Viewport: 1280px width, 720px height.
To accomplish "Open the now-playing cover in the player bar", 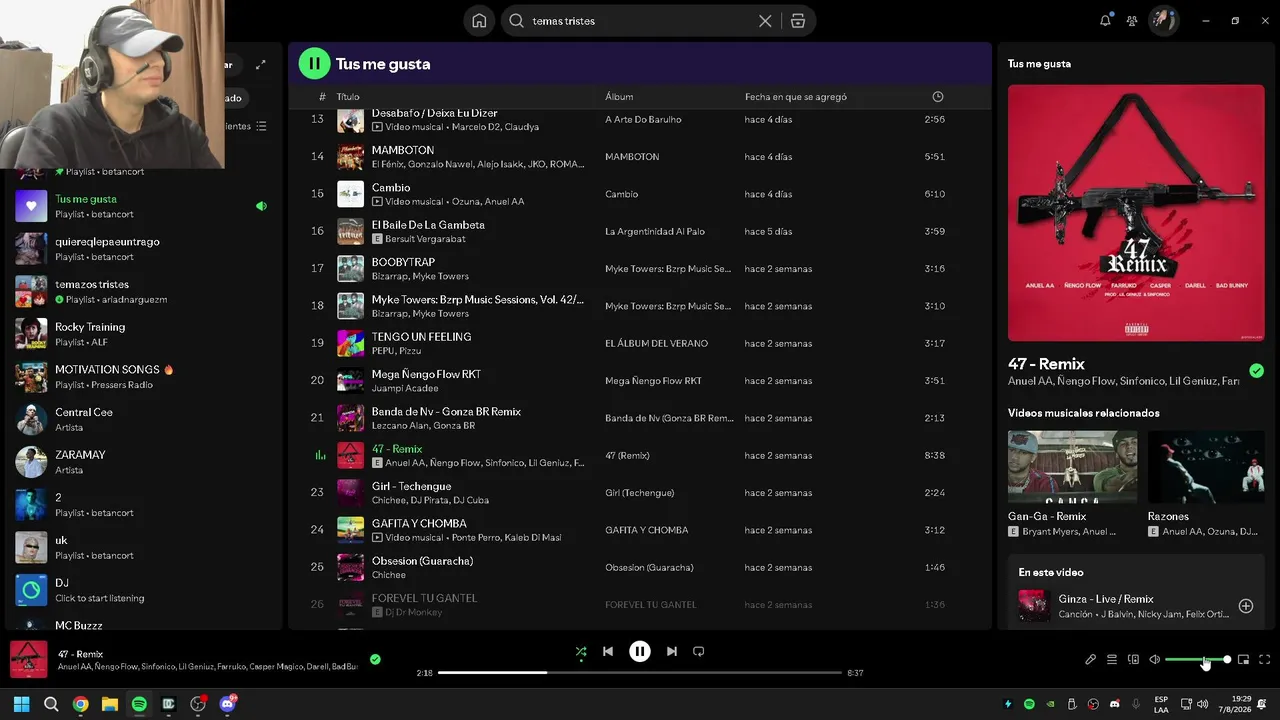I will (x=29, y=660).
